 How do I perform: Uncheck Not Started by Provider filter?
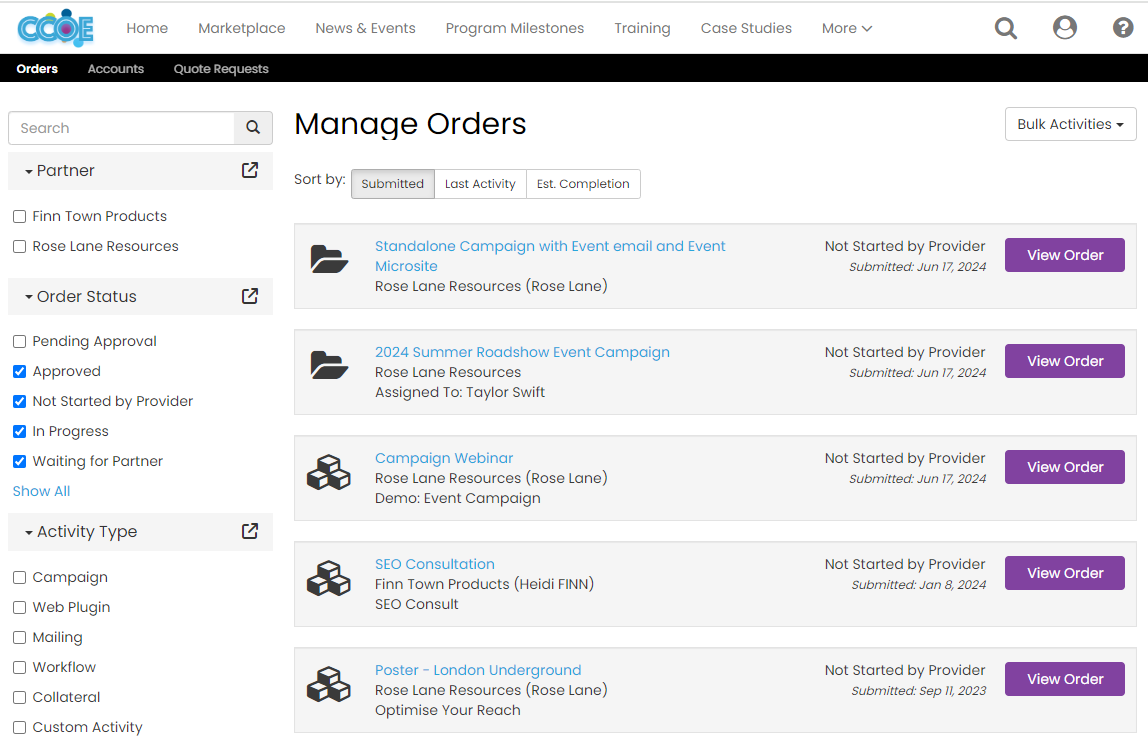point(20,402)
